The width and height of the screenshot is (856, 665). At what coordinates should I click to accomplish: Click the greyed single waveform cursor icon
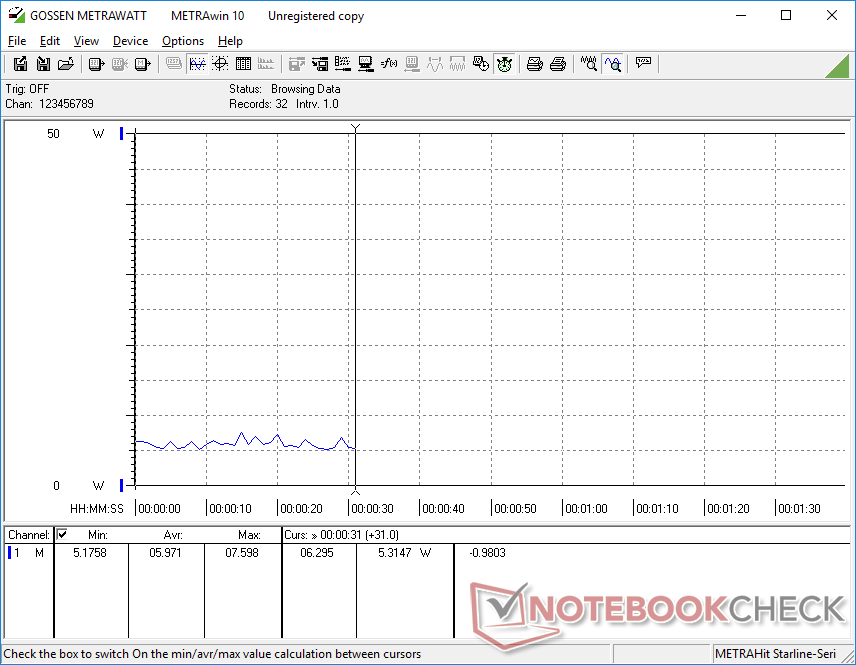click(435, 64)
